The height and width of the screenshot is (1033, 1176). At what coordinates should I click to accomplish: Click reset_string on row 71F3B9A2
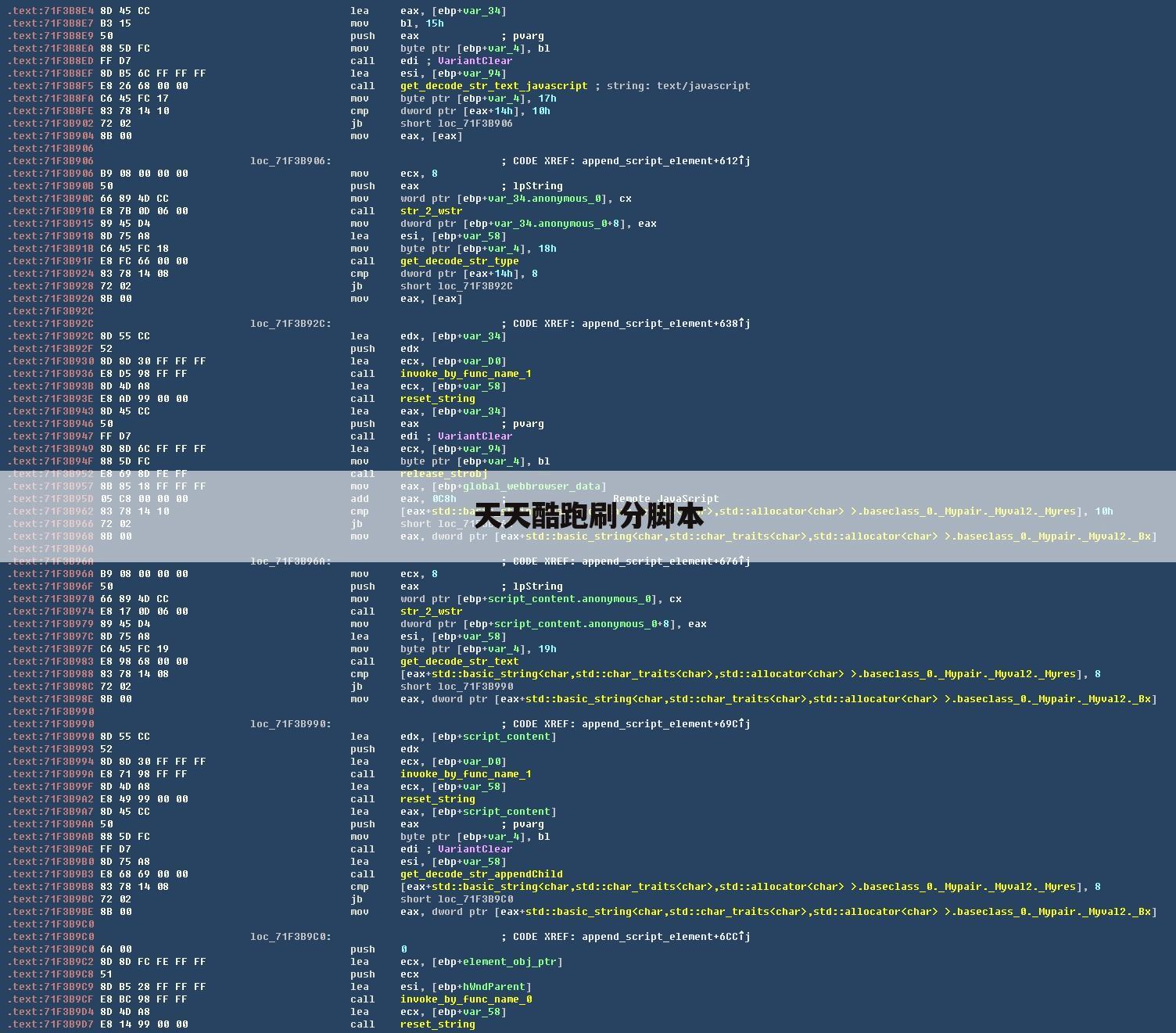[x=437, y=799]
